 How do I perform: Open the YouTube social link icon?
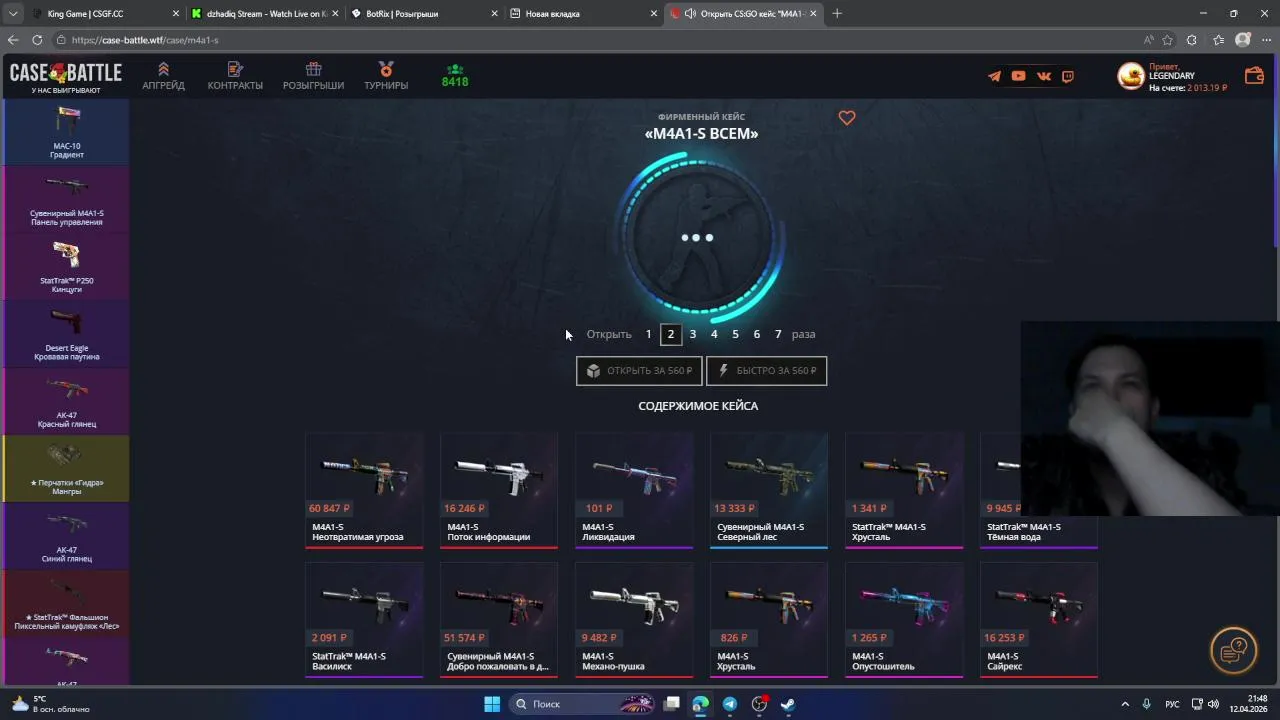coord(1018,76)
